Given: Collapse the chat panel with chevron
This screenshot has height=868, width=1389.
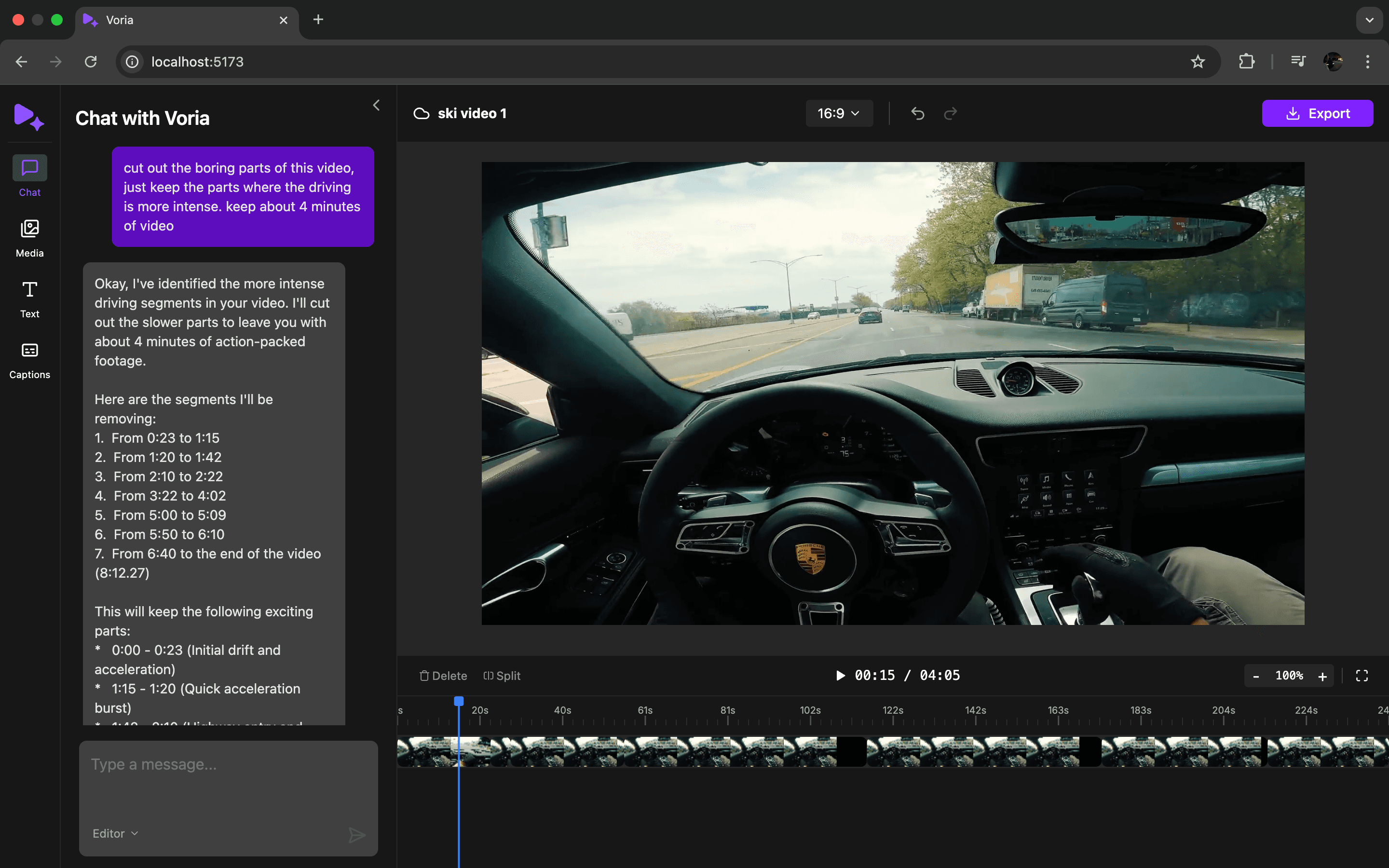Looking at the screenshot, I should 377,105.
